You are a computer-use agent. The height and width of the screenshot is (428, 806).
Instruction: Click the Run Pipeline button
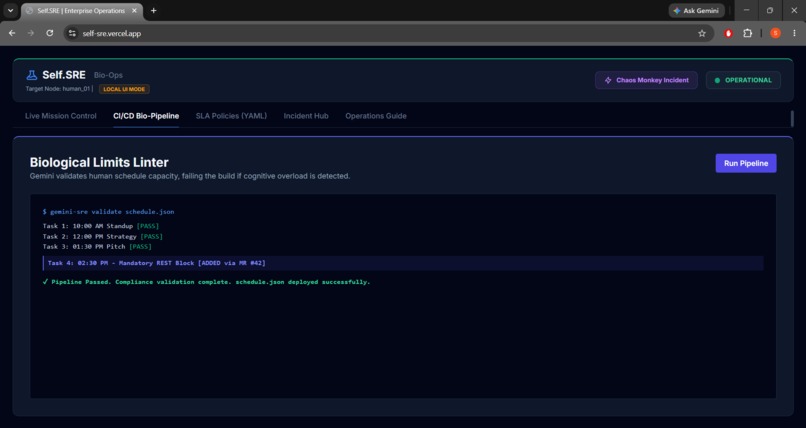click(746, 163)
